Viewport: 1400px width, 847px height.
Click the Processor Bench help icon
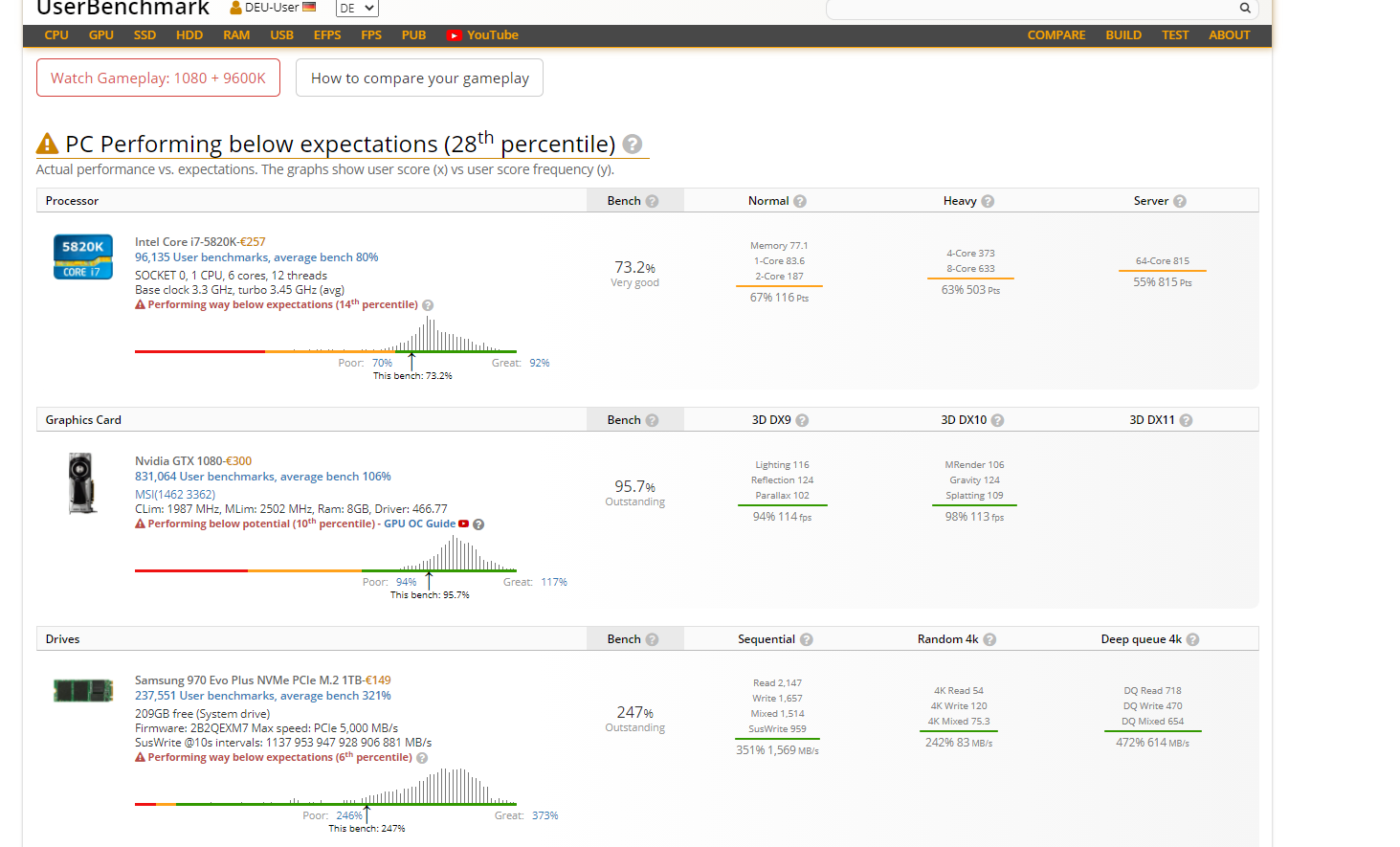(652, 201)
